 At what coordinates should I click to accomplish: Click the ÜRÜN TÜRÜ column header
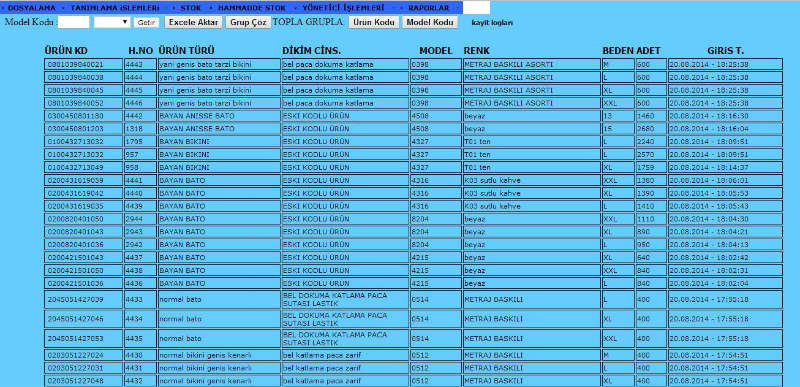point(186,51)
